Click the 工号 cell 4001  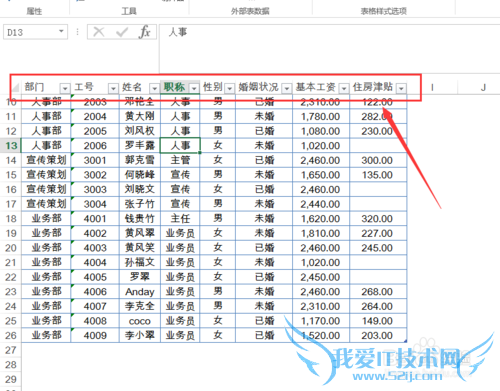coord(95,219)
